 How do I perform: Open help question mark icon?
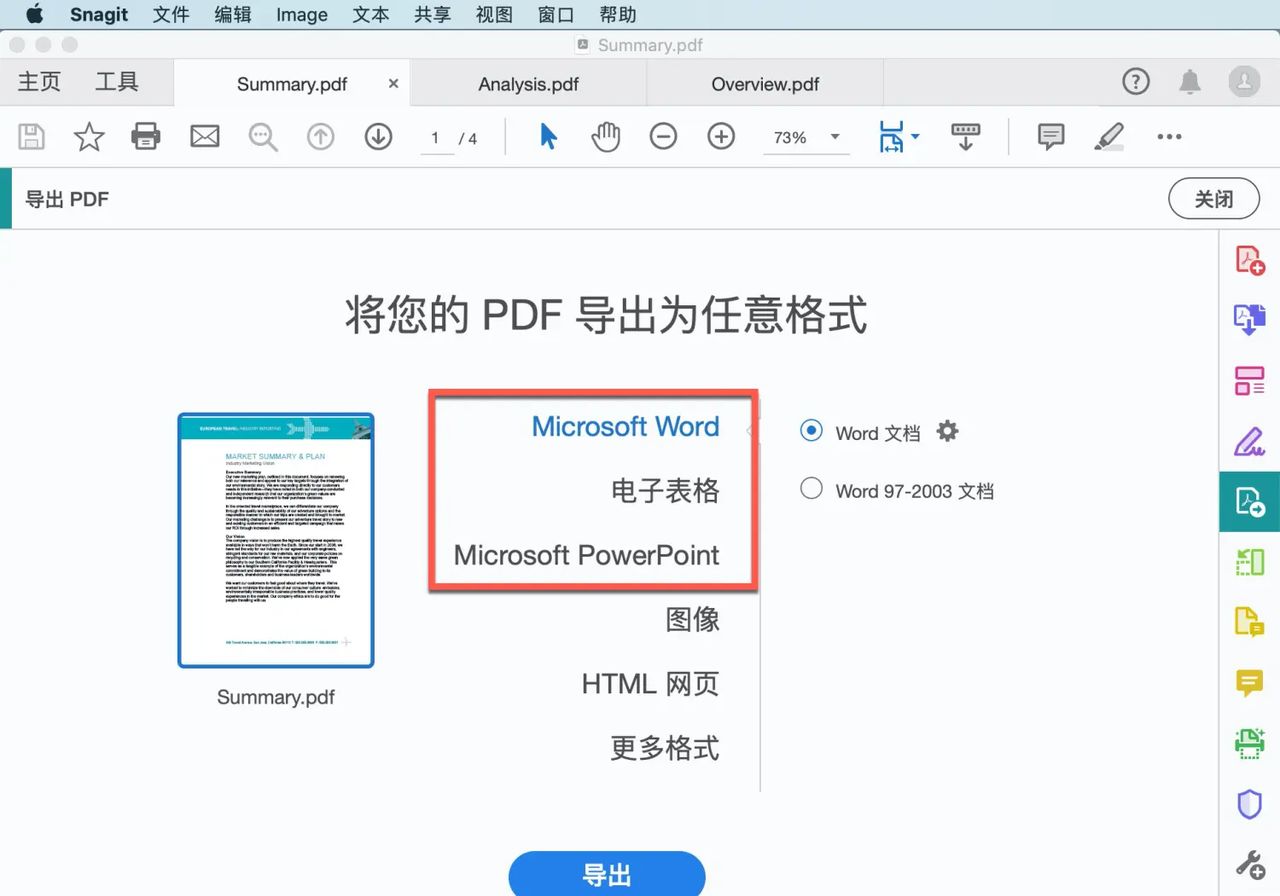[x=1136, y=82]
